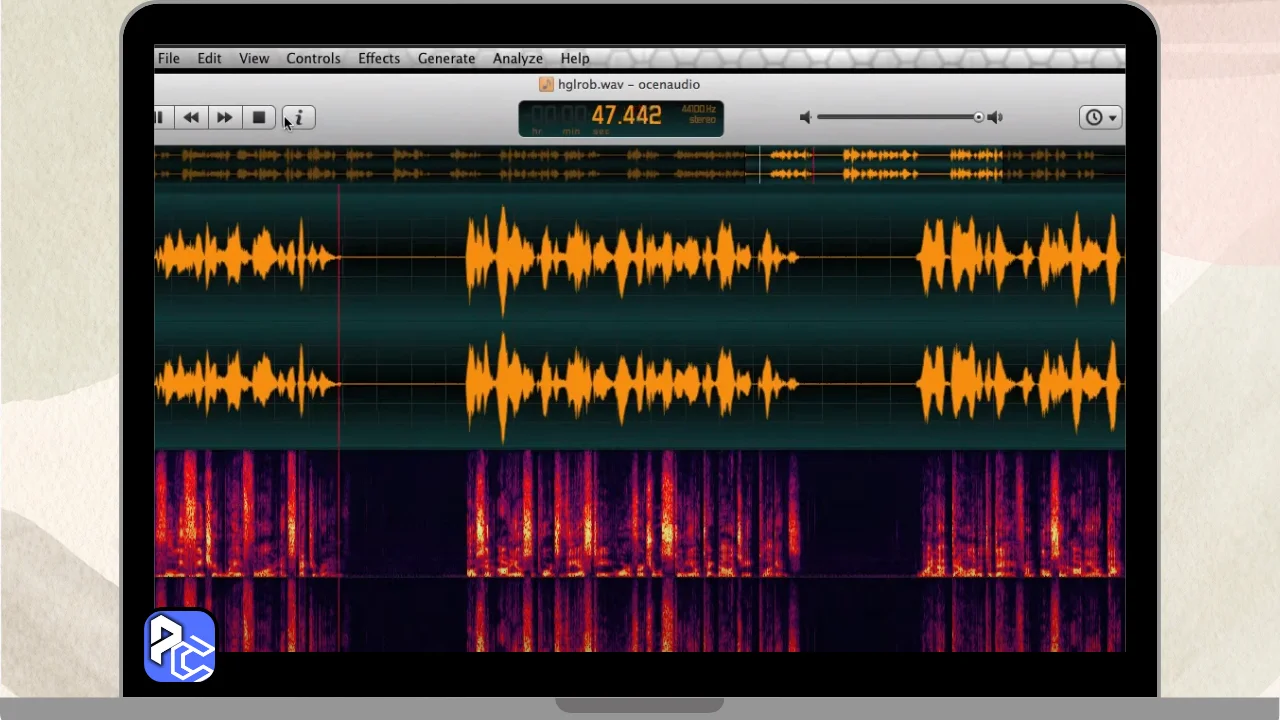Click the top channel waveform
This screenshot has width=1280, height=720.
pos(640,258)
